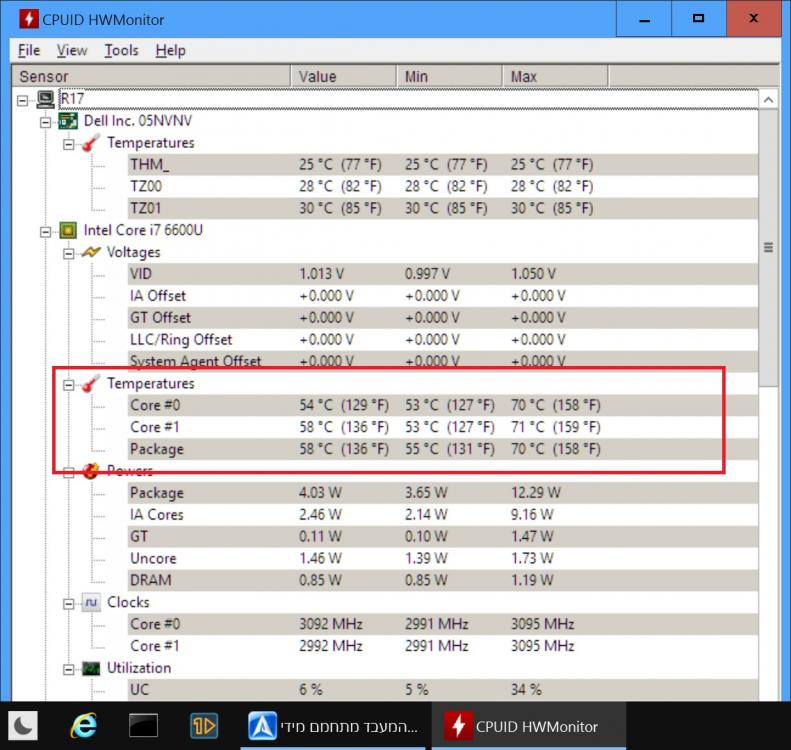Select the IA Cores power row

[442, 514]
